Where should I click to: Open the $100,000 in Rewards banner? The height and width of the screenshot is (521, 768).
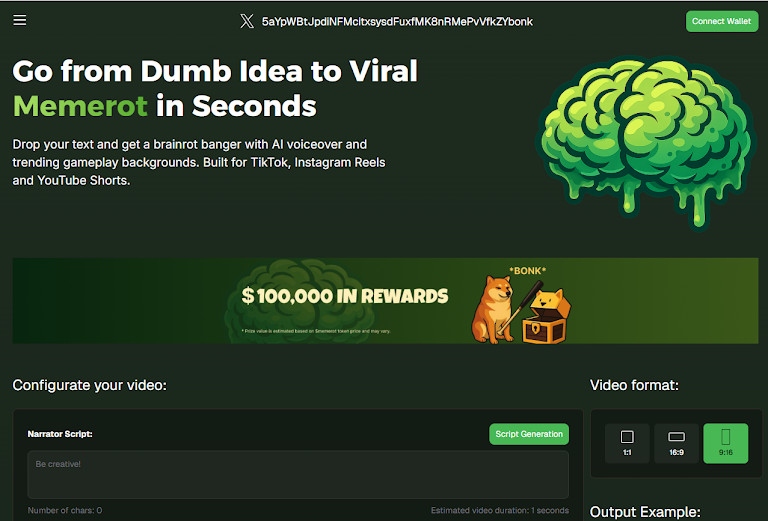click(x=385, y=301)
